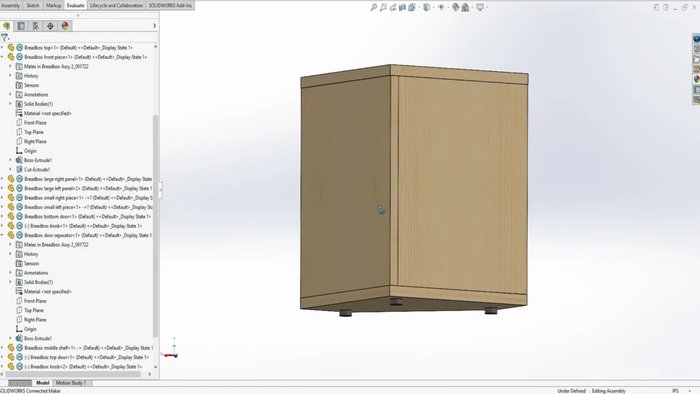700x394 pixels.
Task: Open the SOLIDWORKS Resources task pane tab
Action: [696, 39]
